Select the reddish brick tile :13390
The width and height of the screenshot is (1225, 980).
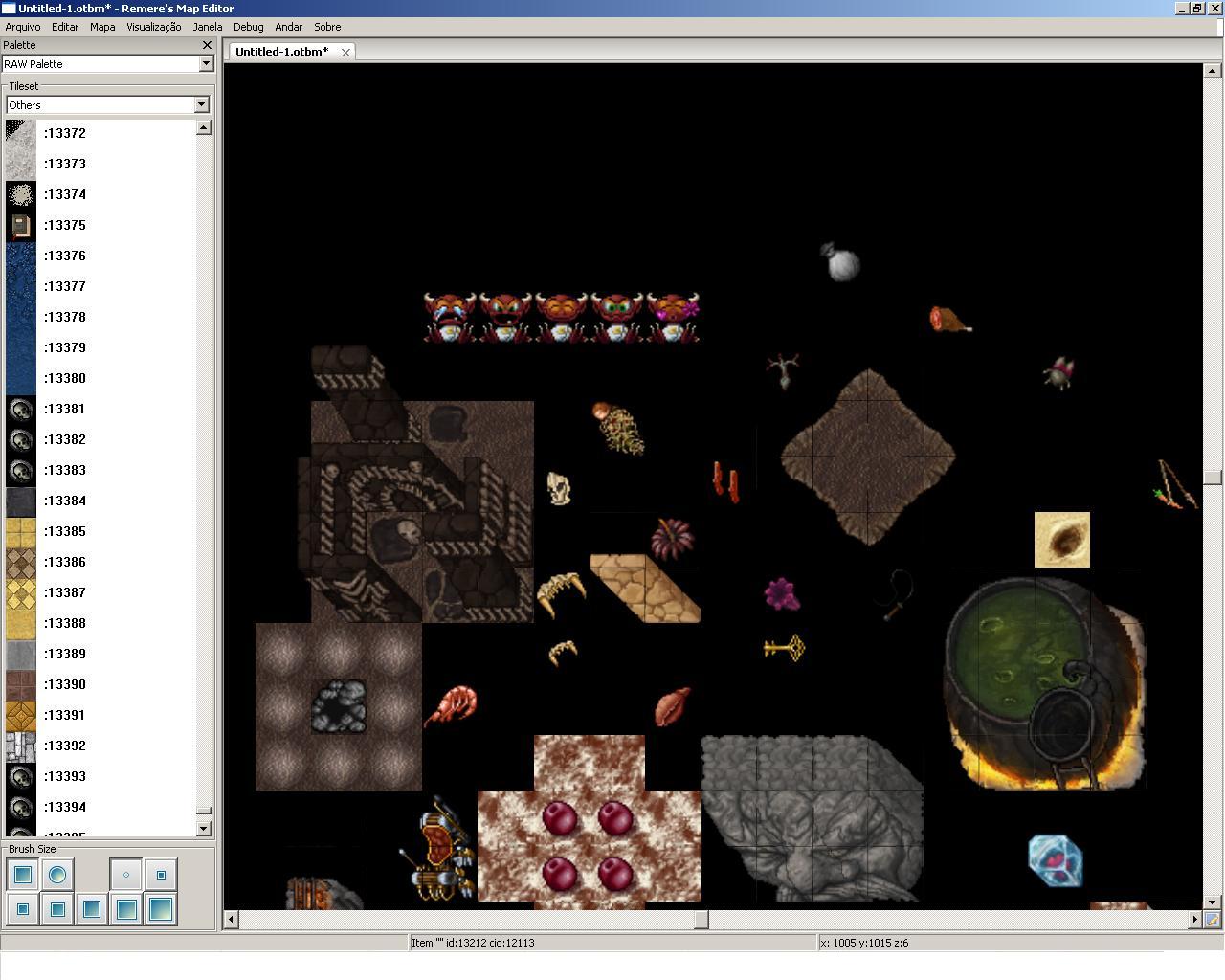pyautogui.click(x=21, y=684)
